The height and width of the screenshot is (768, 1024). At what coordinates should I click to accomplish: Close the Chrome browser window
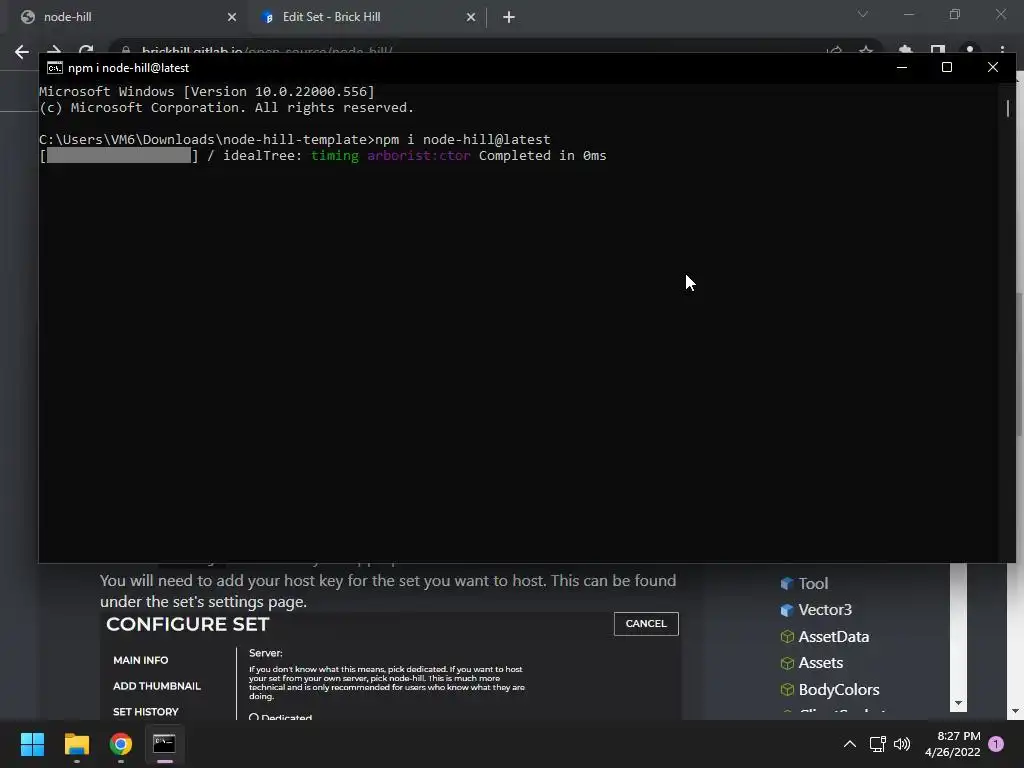coord(1000,14)
